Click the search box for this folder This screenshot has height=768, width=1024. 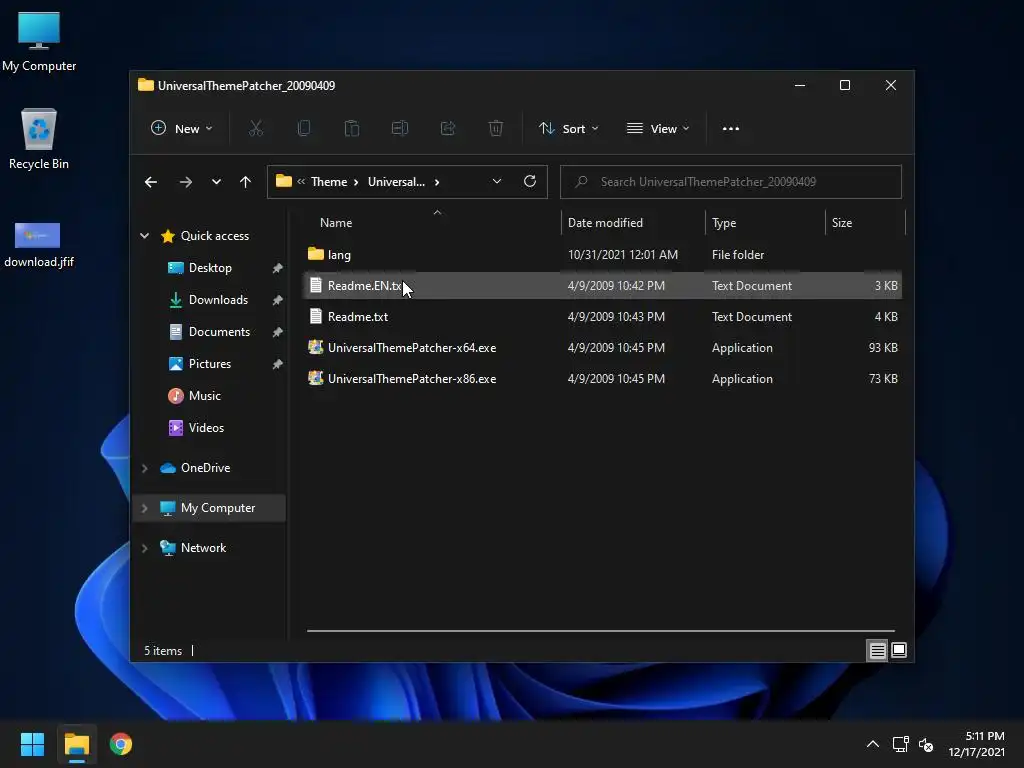point(731,182)
